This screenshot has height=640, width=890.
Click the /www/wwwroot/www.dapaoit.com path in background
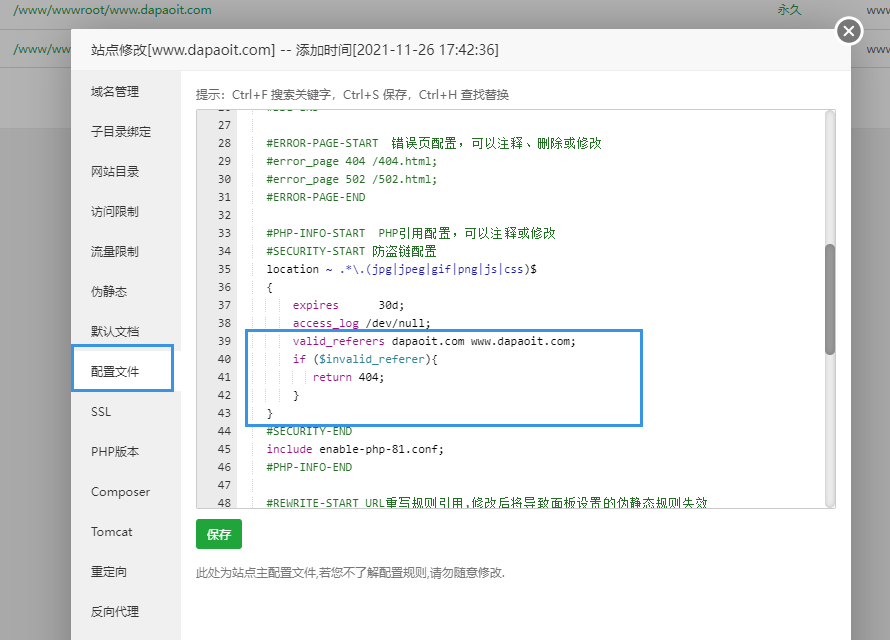(x=112, y=10)
